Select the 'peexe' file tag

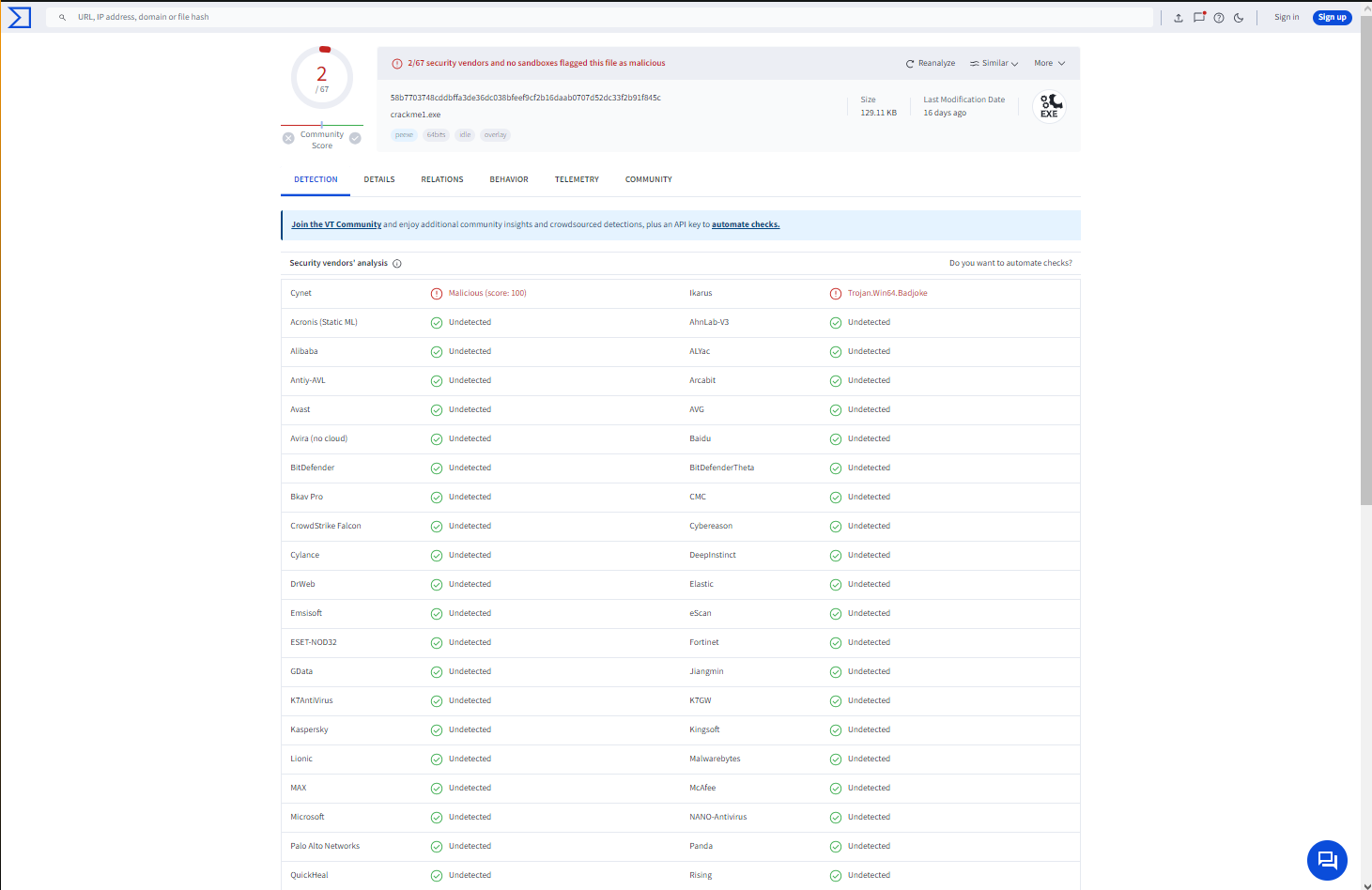click(x=404, y=135)
